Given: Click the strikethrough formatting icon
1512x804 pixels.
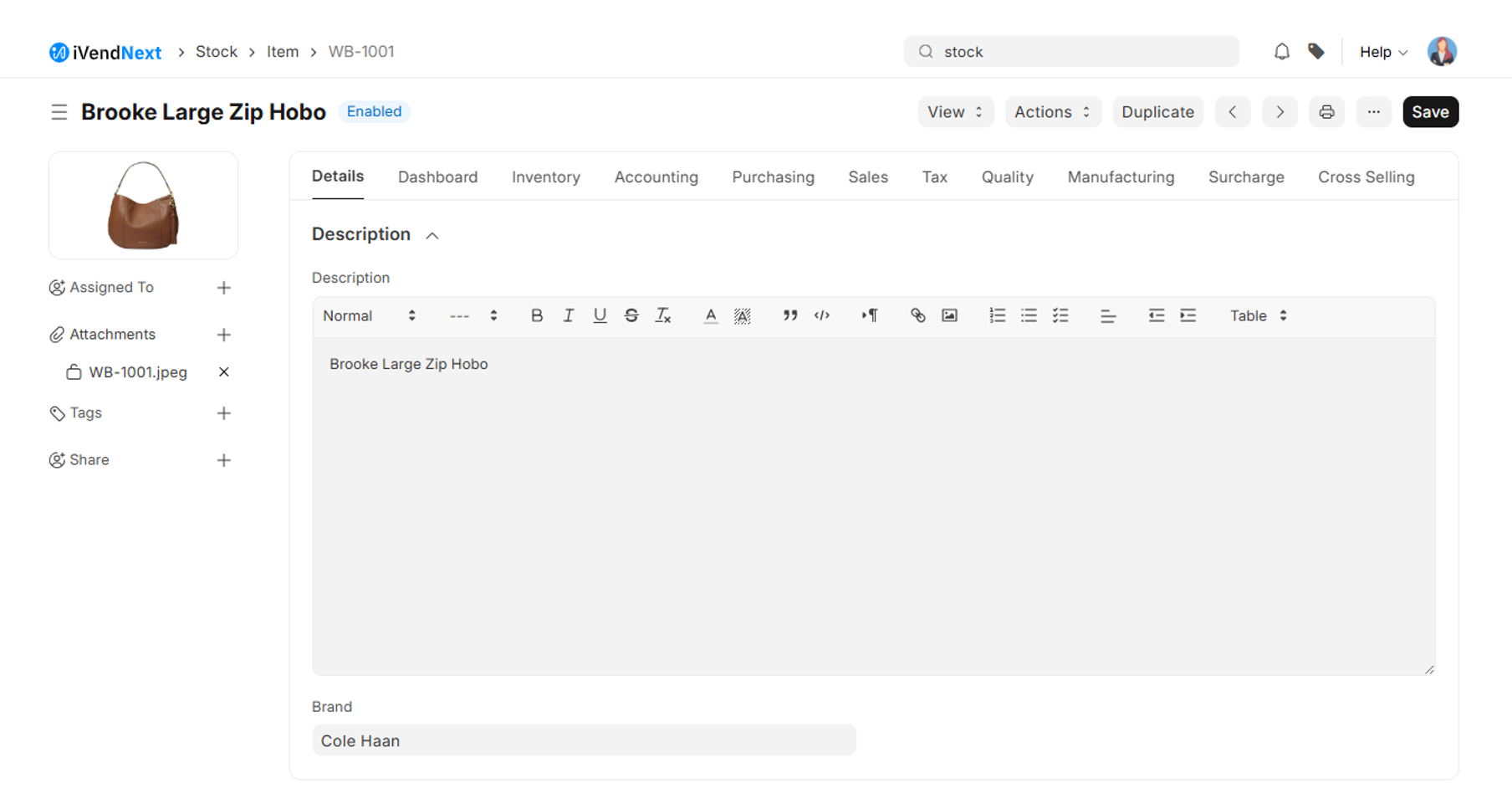Looking at the screenshot, I should (x=631, y=315).
